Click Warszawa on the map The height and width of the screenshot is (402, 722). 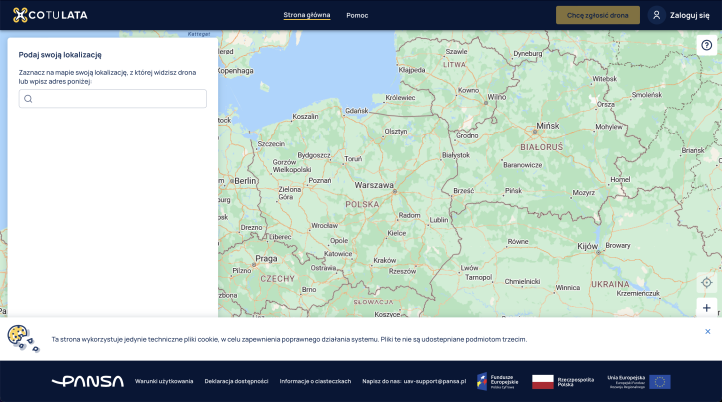click(375, 185)
